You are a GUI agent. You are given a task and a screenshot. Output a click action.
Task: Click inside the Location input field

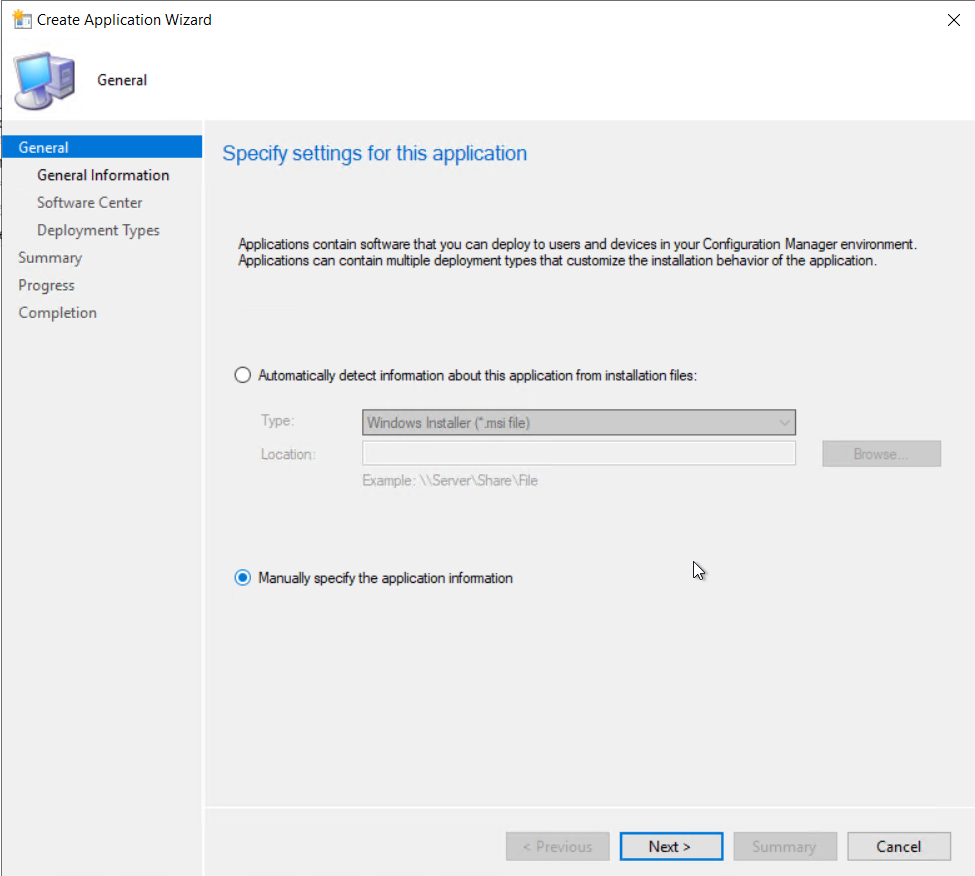pos(578,453)
